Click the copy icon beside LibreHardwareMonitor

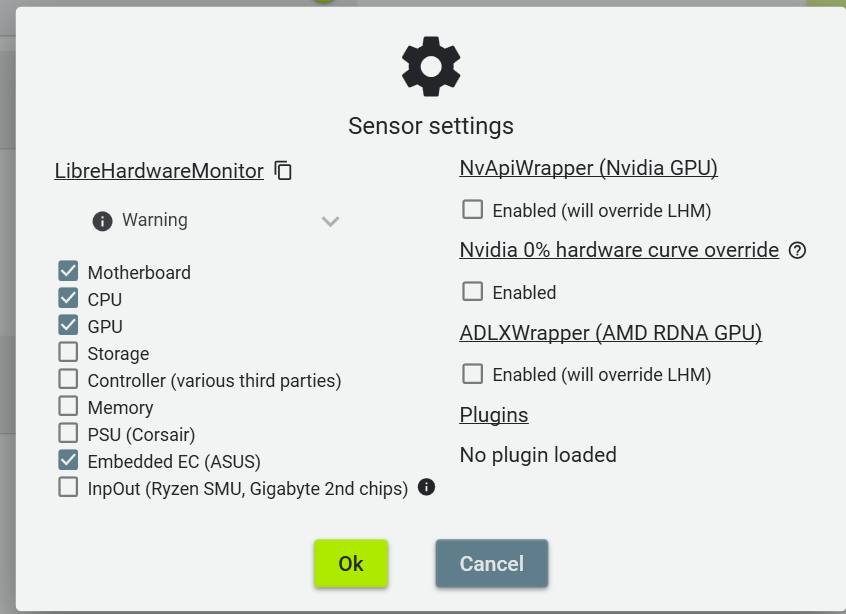(284, 171)
